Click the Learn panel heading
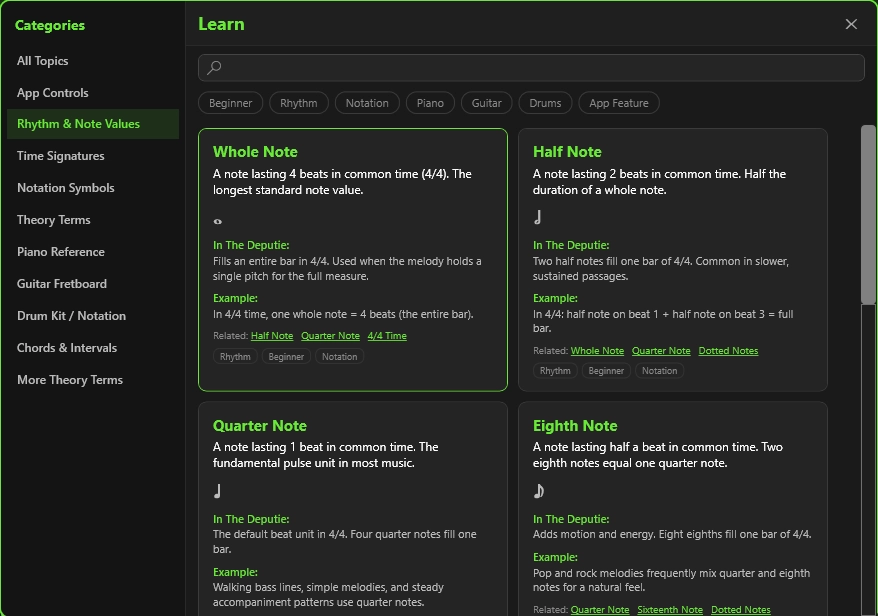 (221, 24)
